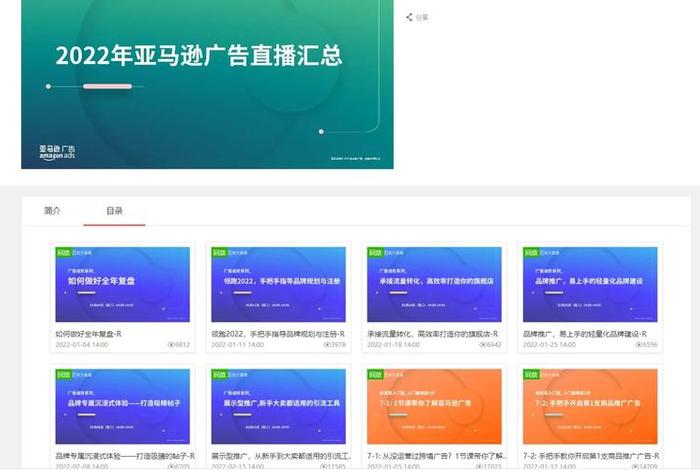Image resolution: width=700 pixels, height=470 pixels.
Task: Click title link 品牌推广，易上手的轻量化品牌建设-R
Action: [585, 334]
